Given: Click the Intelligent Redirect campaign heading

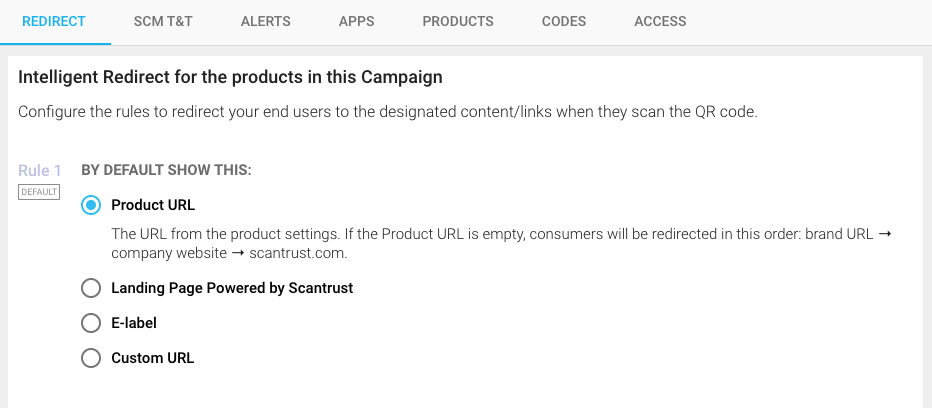Looking at the screenshot, I should coord(230,76).
